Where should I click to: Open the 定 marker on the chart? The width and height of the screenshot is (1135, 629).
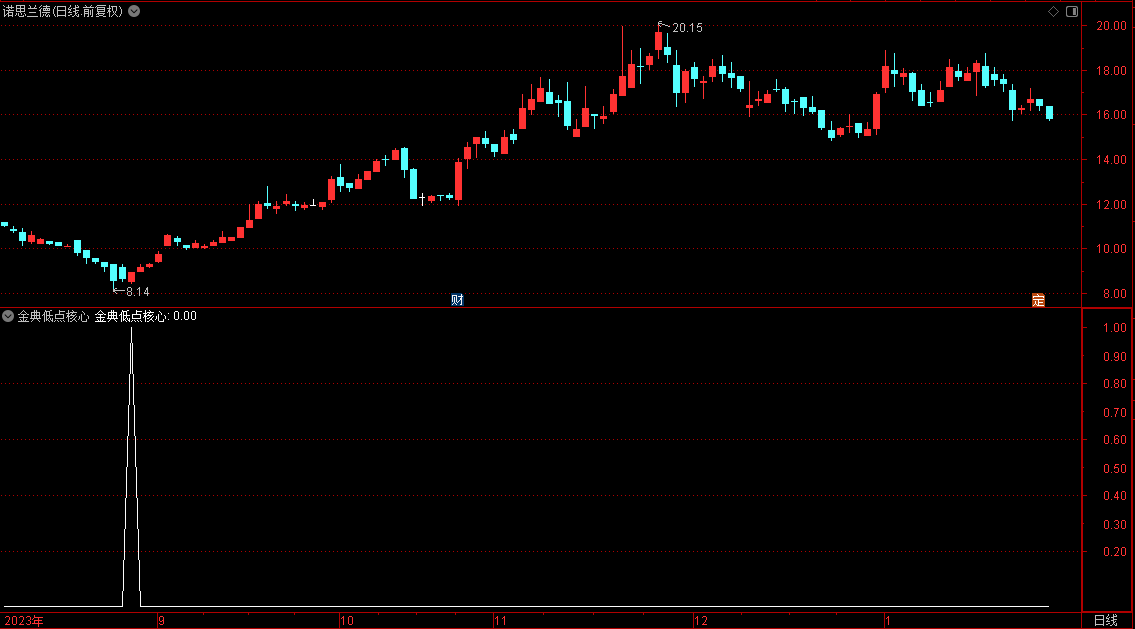pyautogui.click(x=1038, y=300)
